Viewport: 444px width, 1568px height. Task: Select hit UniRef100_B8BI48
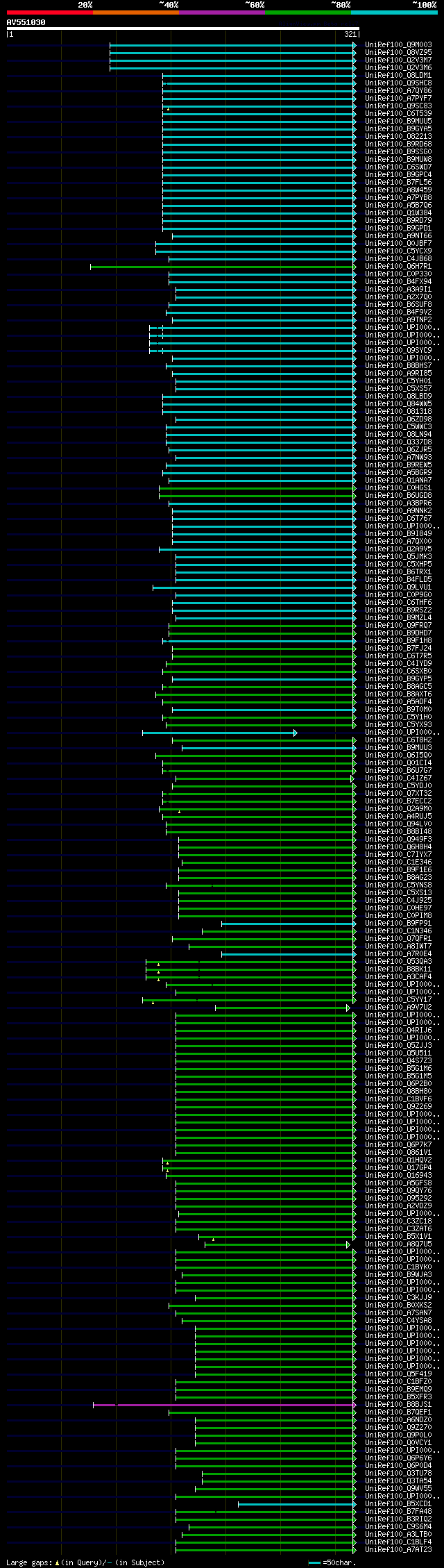[x=398, y=832]
